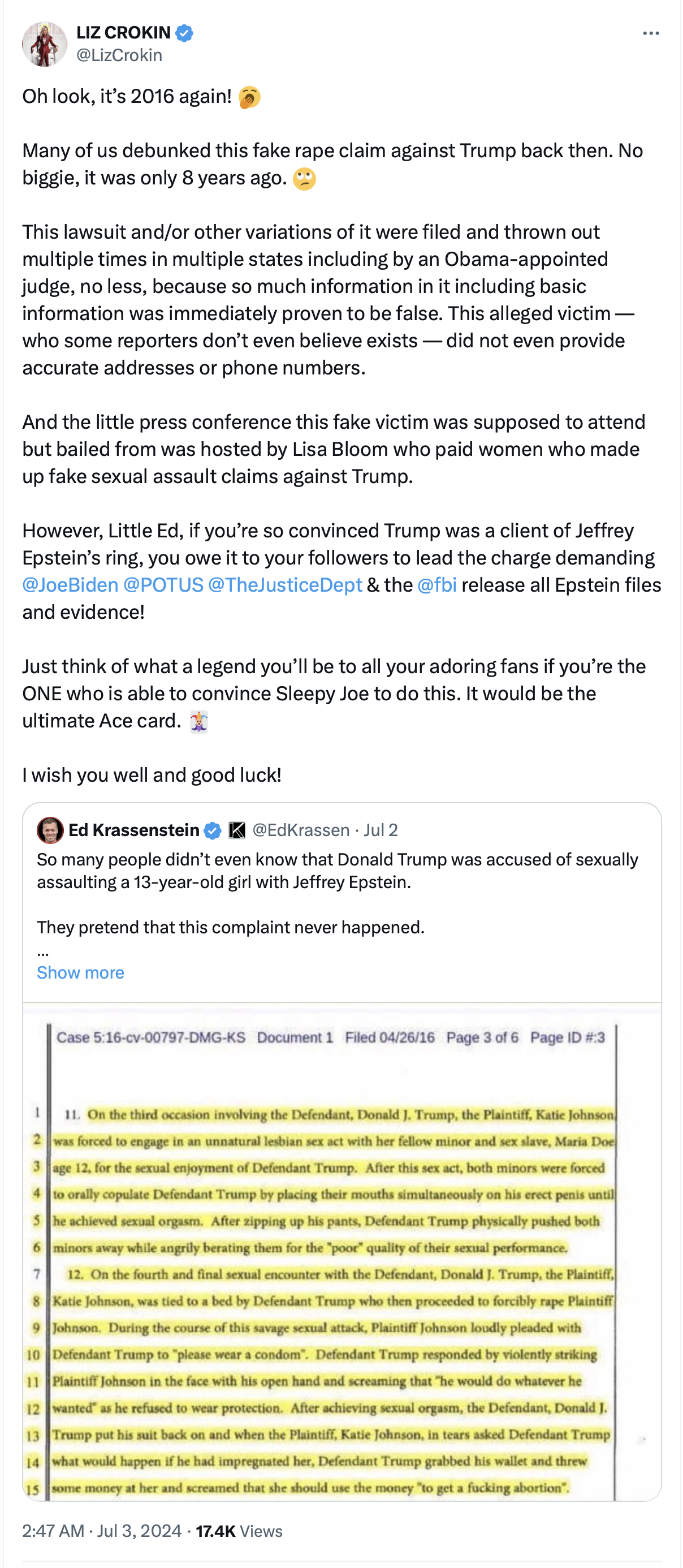Expand quoted tweet with Show more

[x=80, y=972]
